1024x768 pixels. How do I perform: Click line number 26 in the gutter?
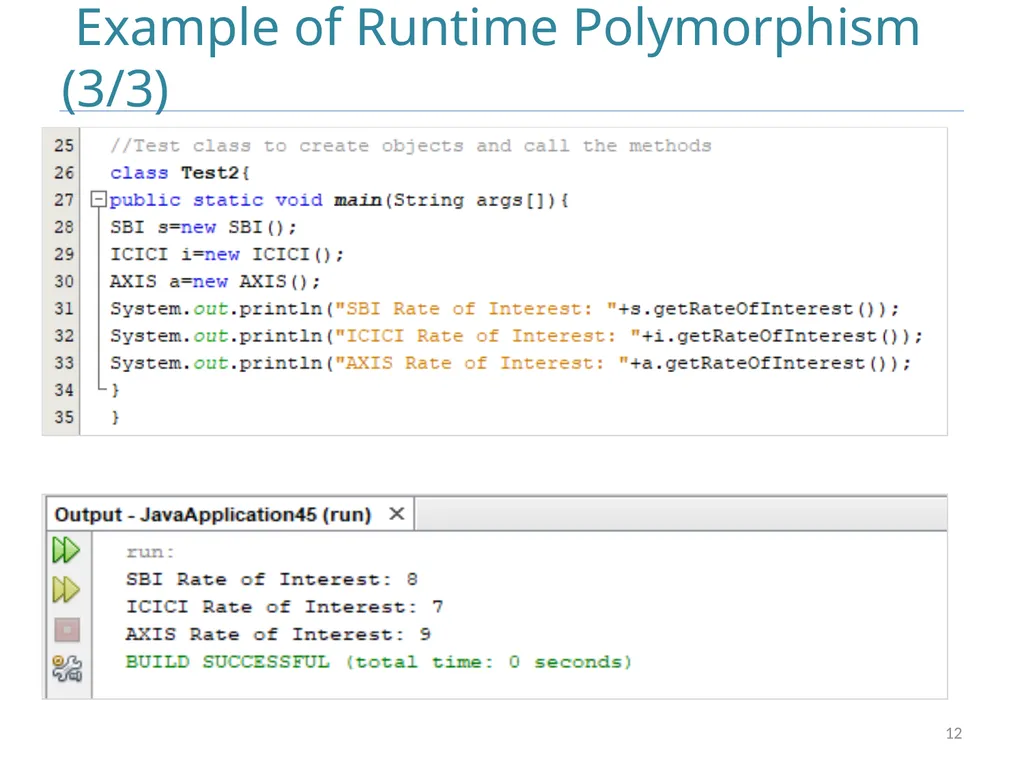(x=64, y=172)
